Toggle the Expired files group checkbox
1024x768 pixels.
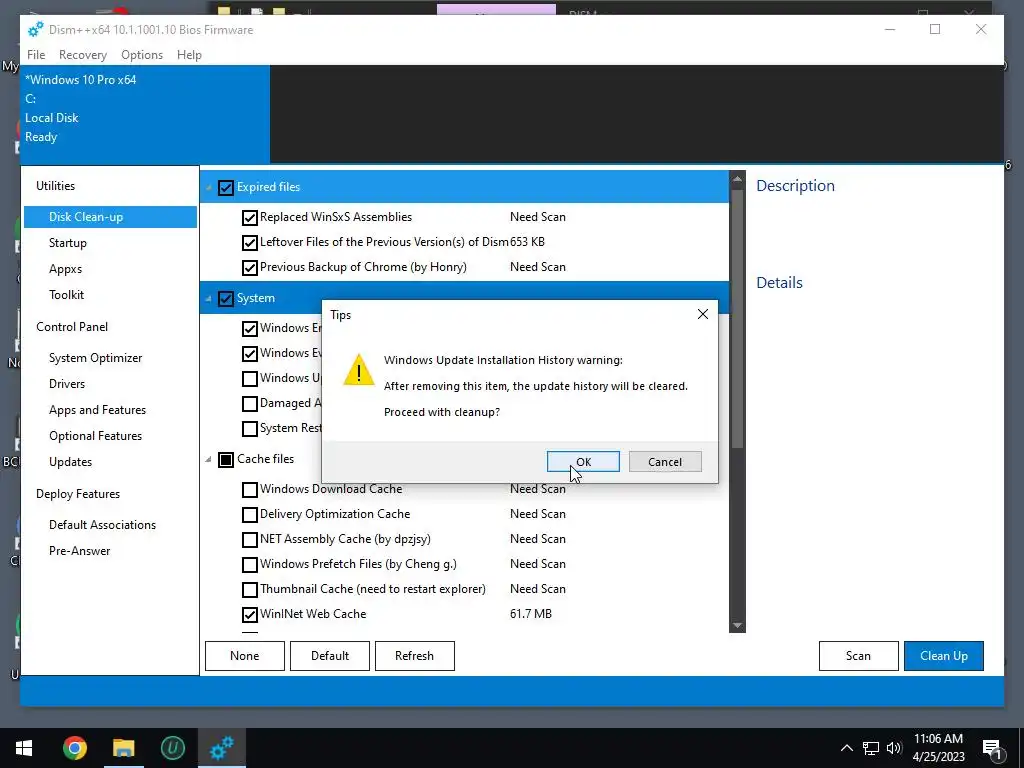pos(226,187)
